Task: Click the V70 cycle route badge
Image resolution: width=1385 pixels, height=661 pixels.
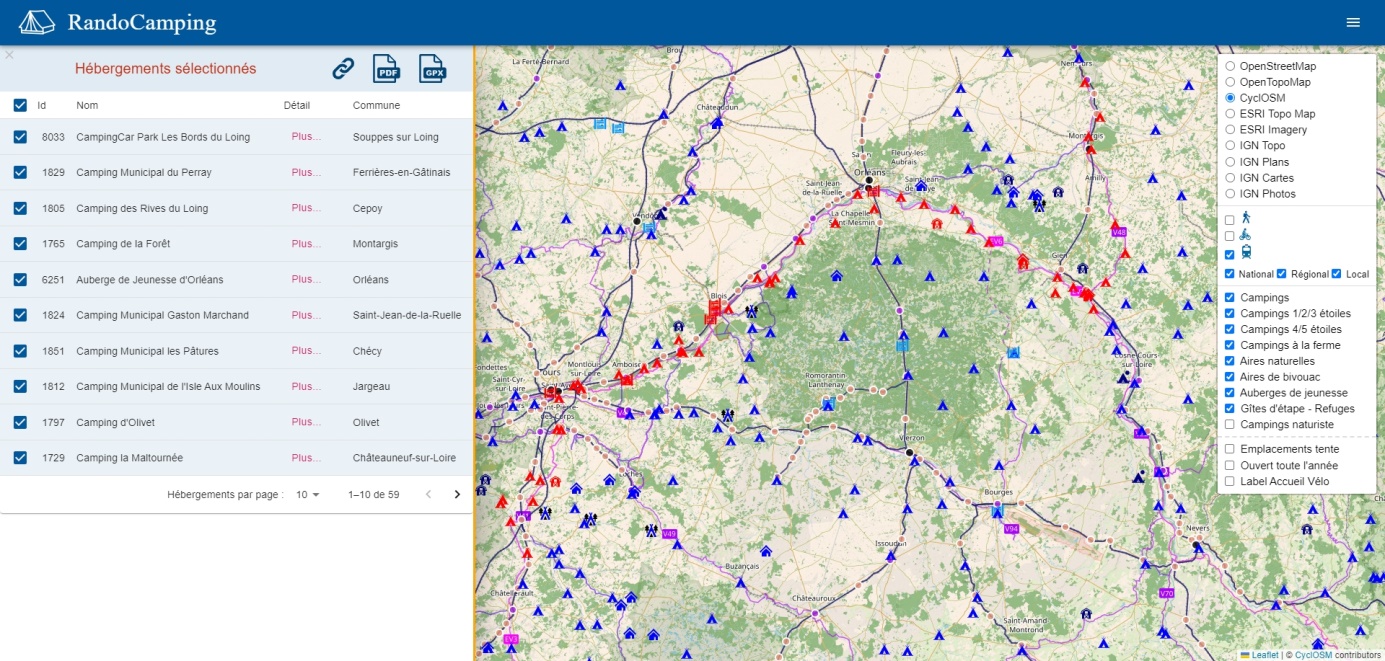Action: click(x=1166, y=593)
